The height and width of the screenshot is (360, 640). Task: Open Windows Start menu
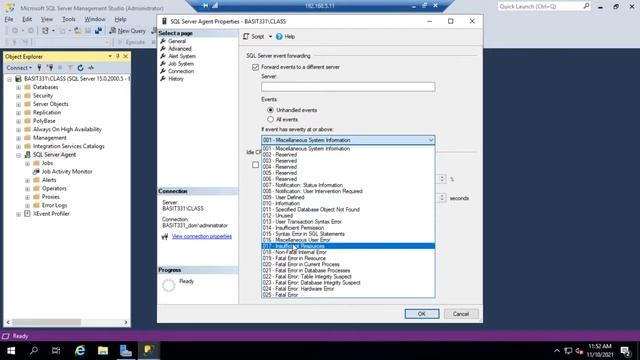click(x=11, y=351)
